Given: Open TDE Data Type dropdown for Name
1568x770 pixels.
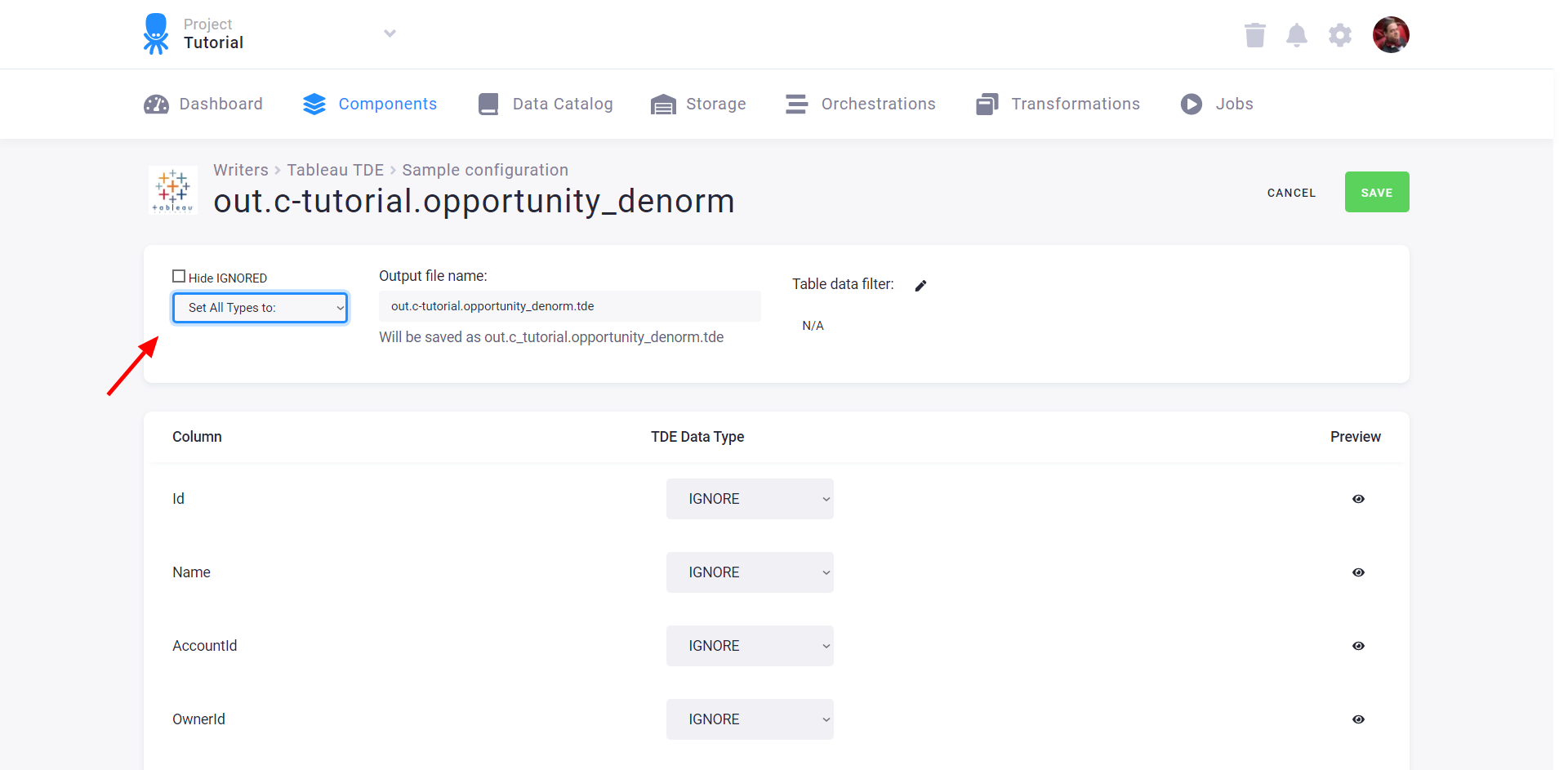Looking at the screenshot, I should [750, 572].
